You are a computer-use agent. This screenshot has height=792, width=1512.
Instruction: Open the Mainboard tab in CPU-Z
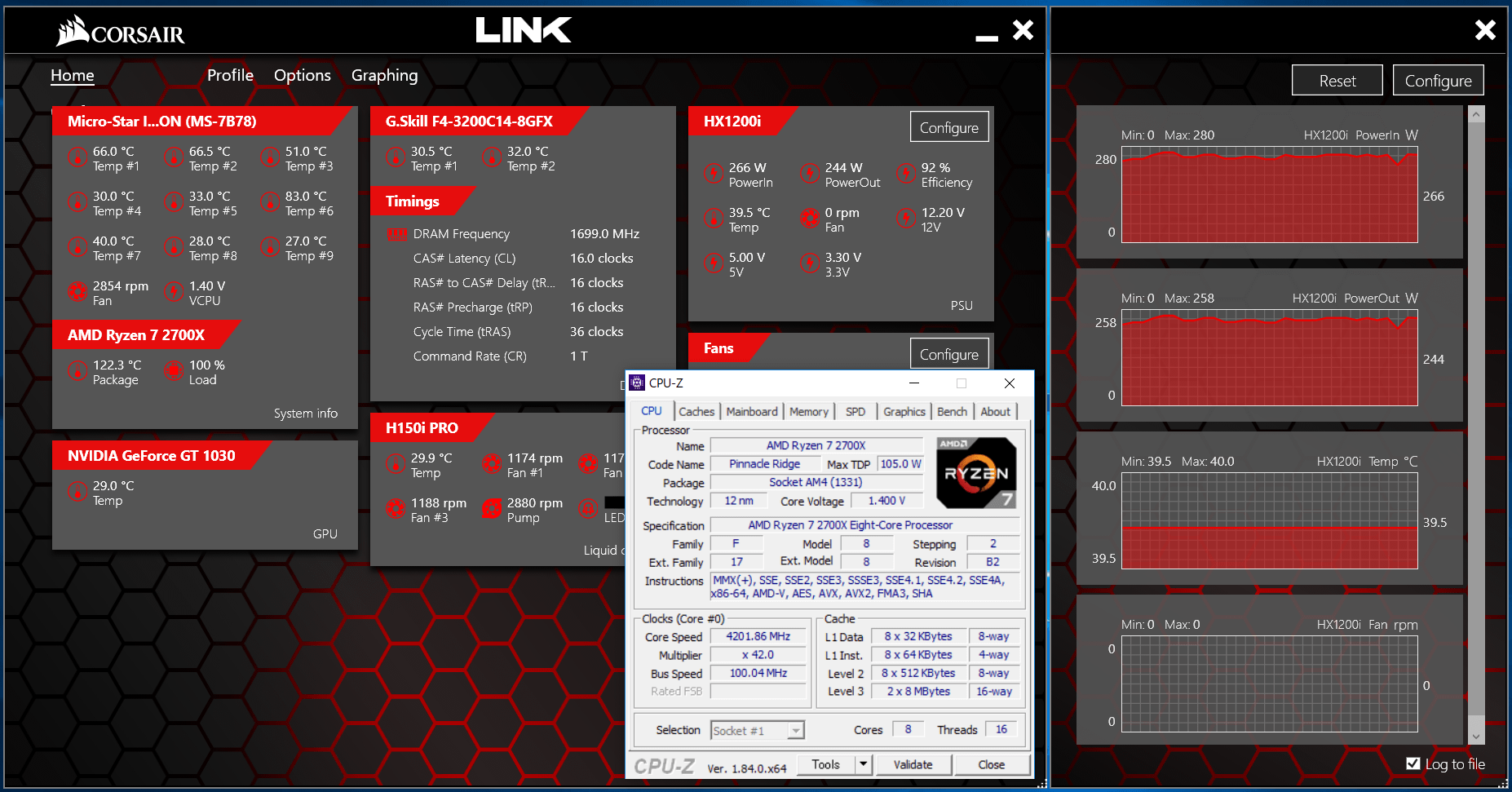click(752, 412)
